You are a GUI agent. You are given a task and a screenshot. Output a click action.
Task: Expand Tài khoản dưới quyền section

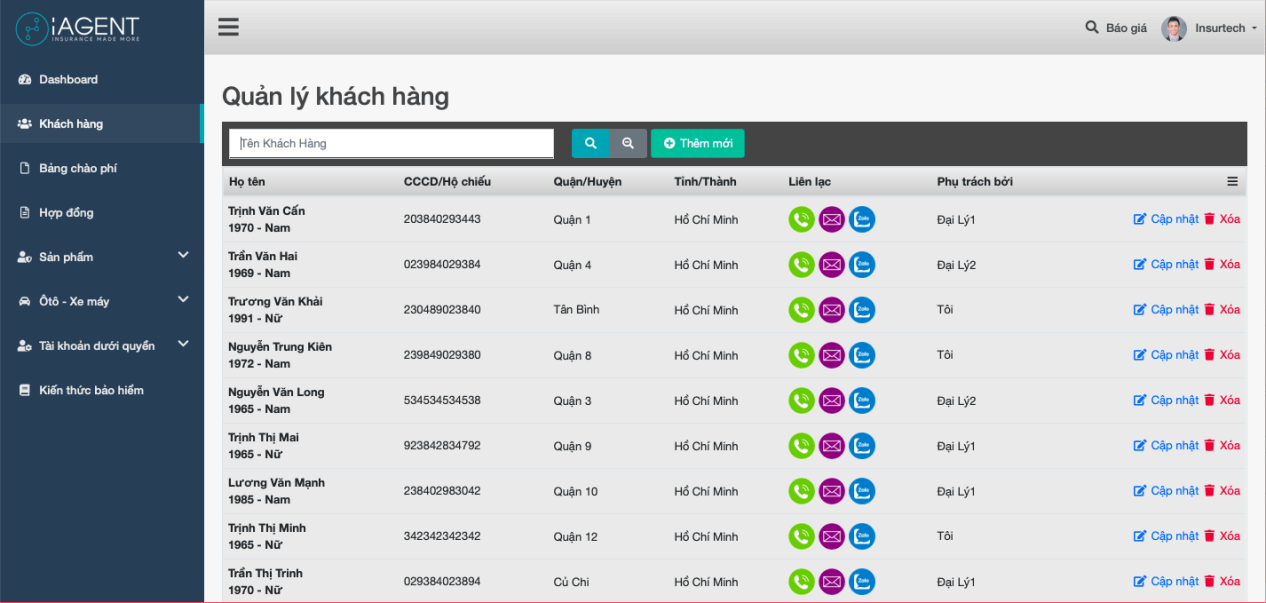183,345
